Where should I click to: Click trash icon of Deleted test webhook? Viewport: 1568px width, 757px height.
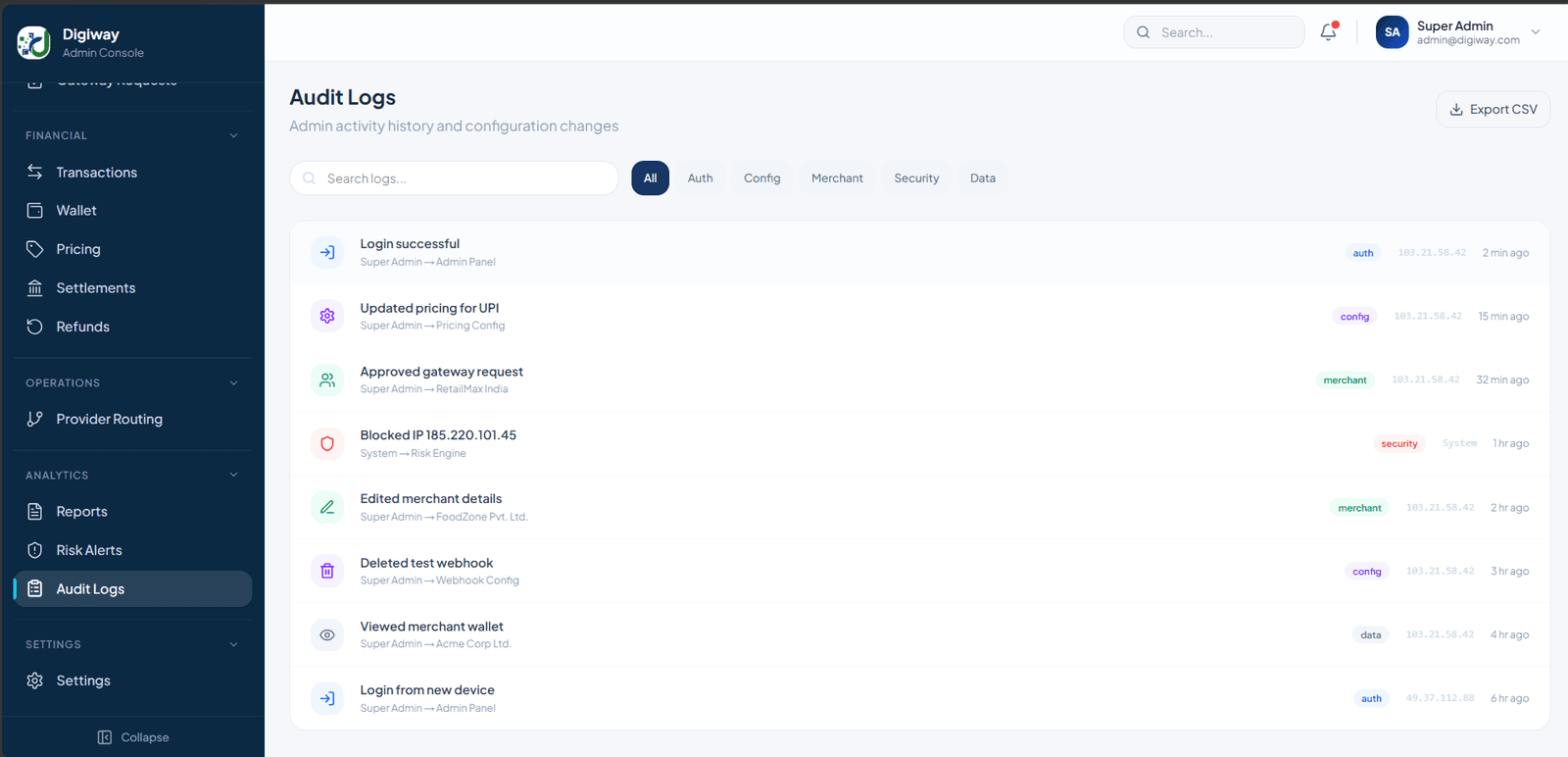click(327, 571)
